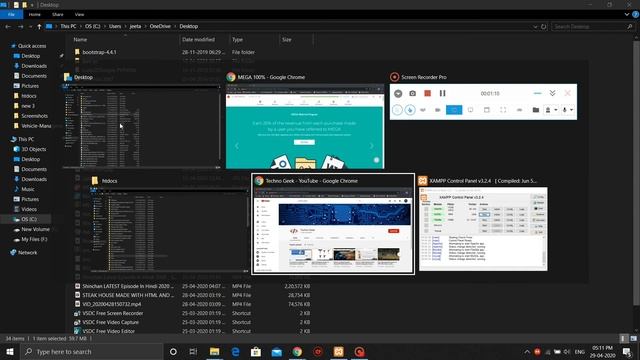Viewport: 640px width, 360px height.
Task: Open This PC in navigation pane
Action: pyautogui.click(x=26, y=139)
